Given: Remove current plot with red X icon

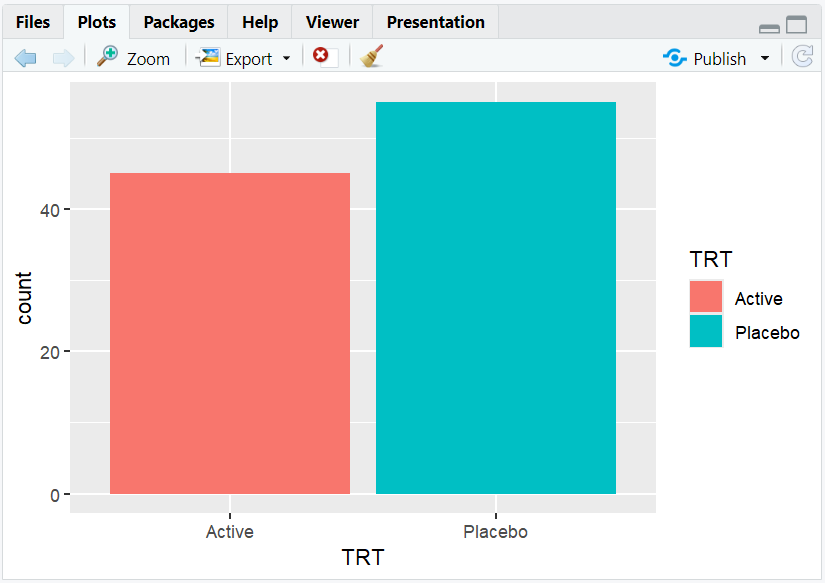Looking at the screenshot, I should click(x=321, y=57).
